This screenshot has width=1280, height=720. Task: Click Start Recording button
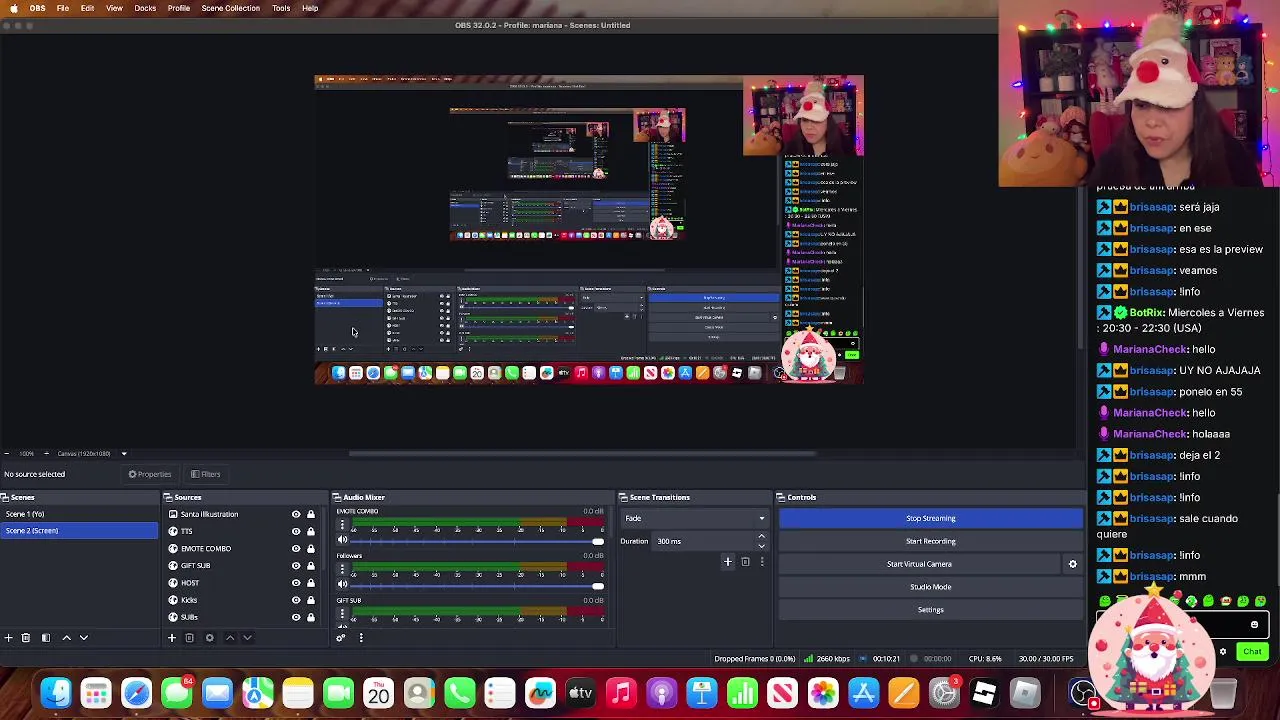[x=930, y=541]
